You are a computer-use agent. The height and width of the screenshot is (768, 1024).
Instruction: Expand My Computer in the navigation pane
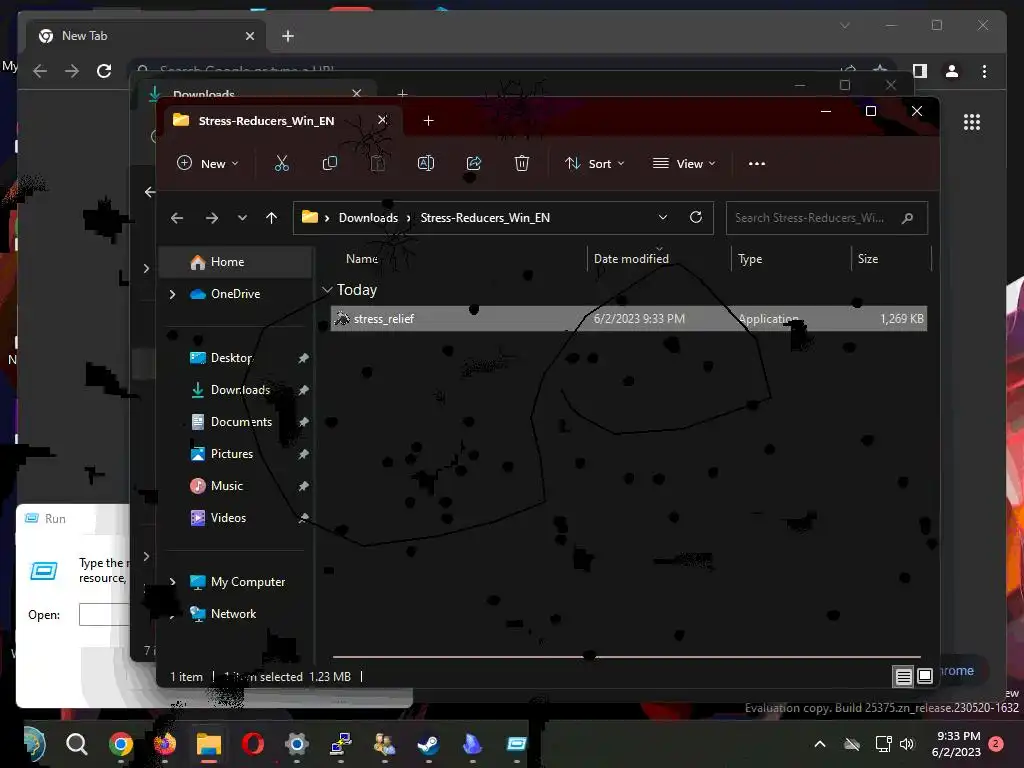(x=172, y=581)
